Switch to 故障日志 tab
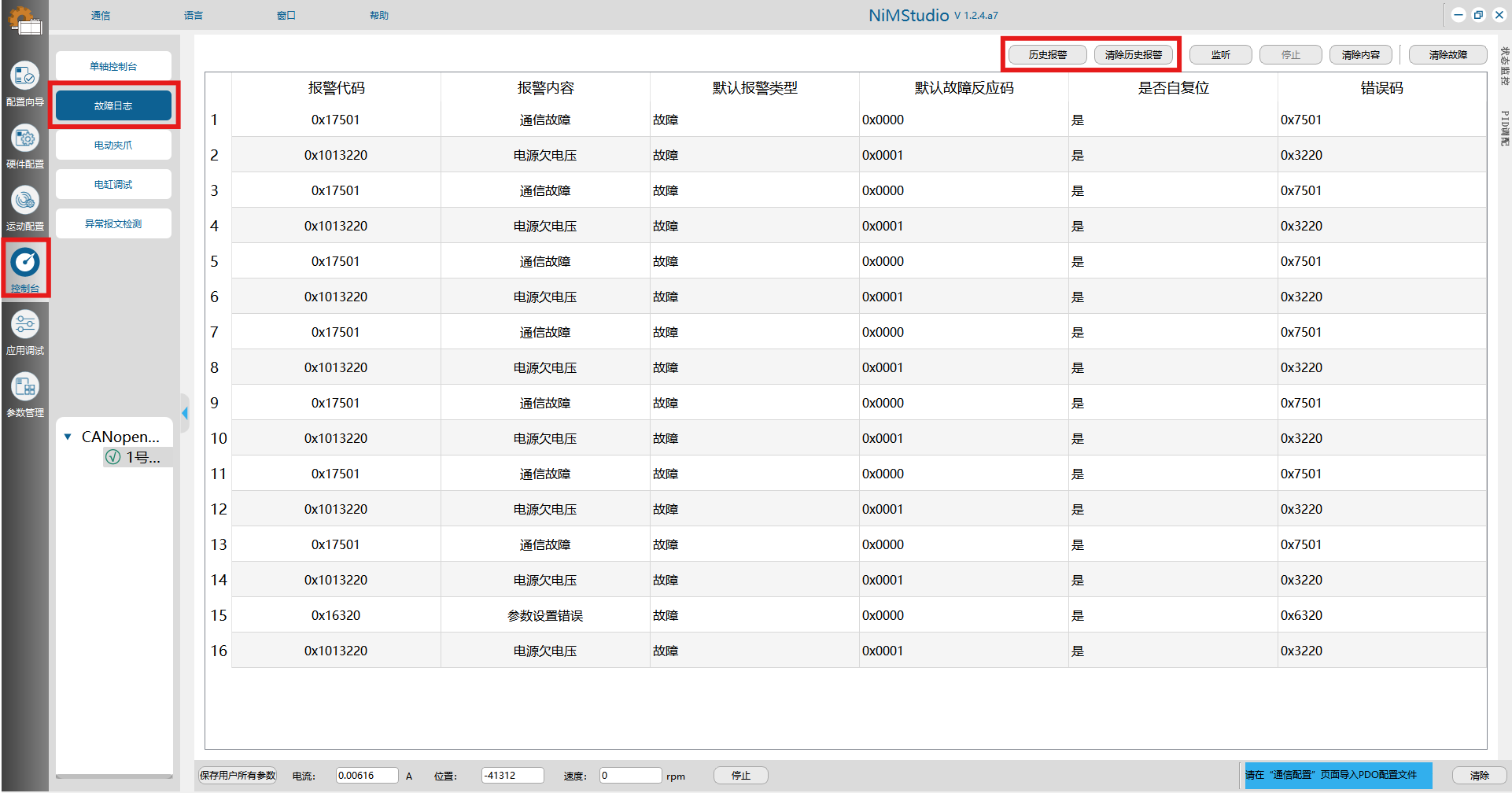Viewport: 1512px width, 793px height. click(x=113, y=105)
